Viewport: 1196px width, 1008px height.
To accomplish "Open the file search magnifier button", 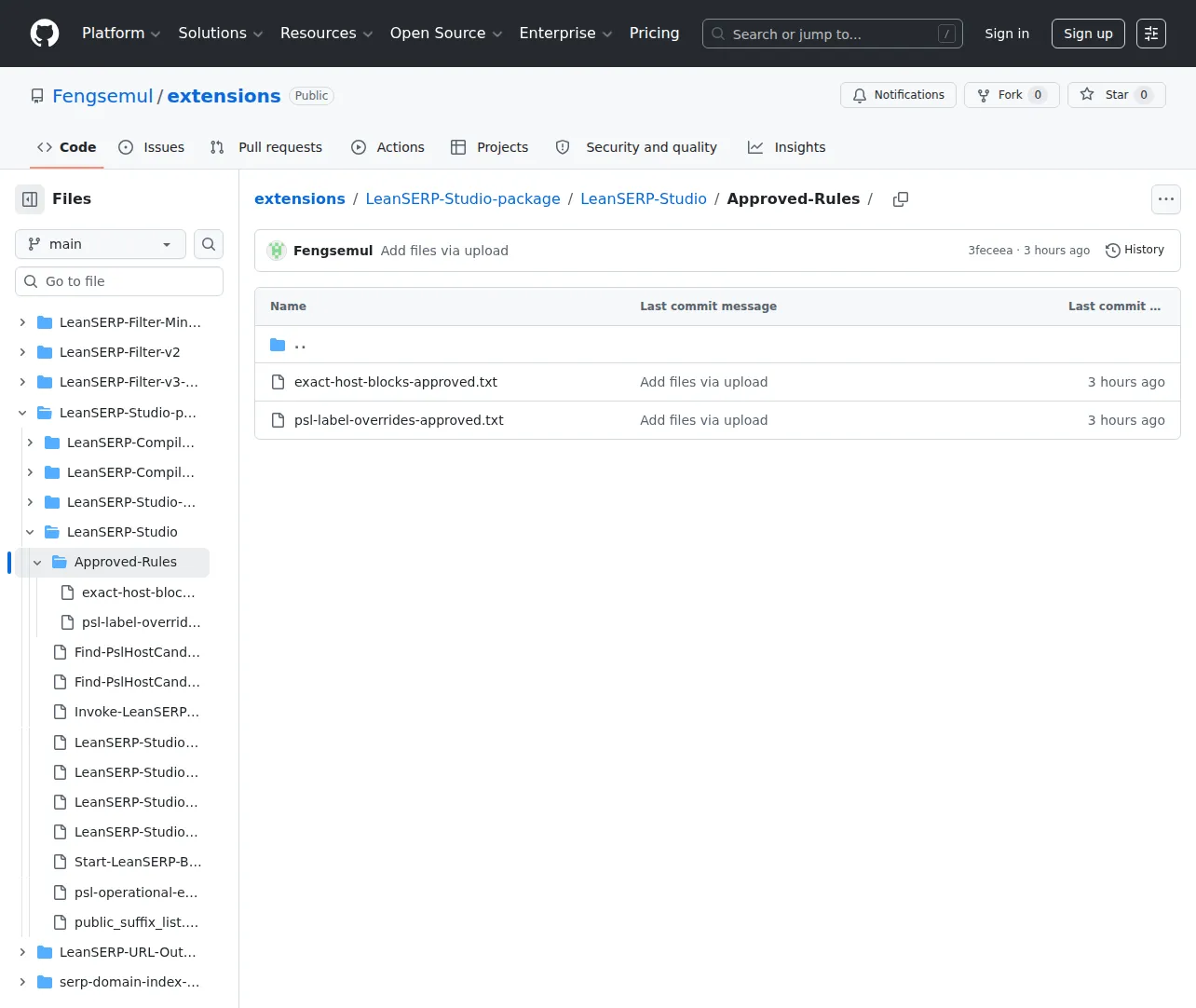I will (209, 244).
